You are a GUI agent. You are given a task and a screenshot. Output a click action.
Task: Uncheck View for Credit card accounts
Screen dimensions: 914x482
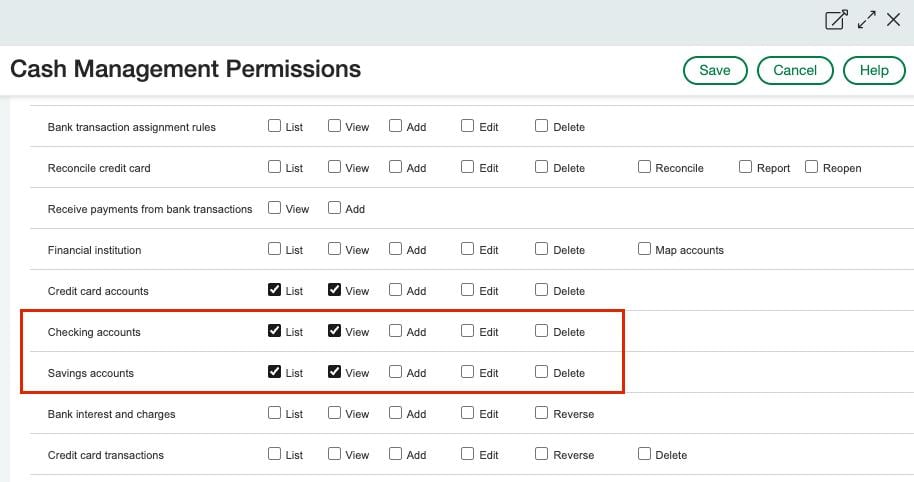pos(335,290)
